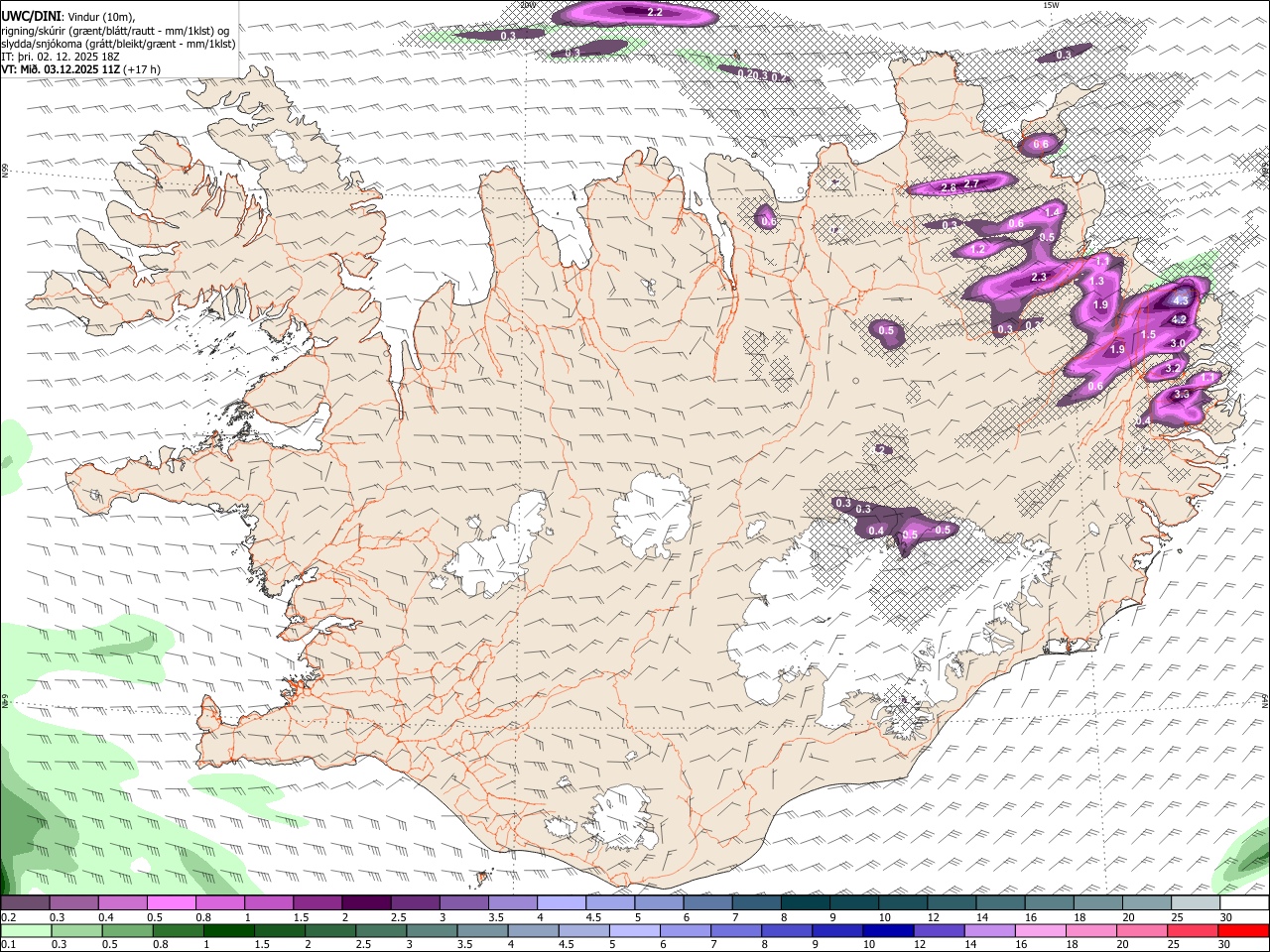Image resolution: width=1270 pixels, height=952 pixels.
Task: Click the "20W" longitude label
Action: tap(529, 5)
